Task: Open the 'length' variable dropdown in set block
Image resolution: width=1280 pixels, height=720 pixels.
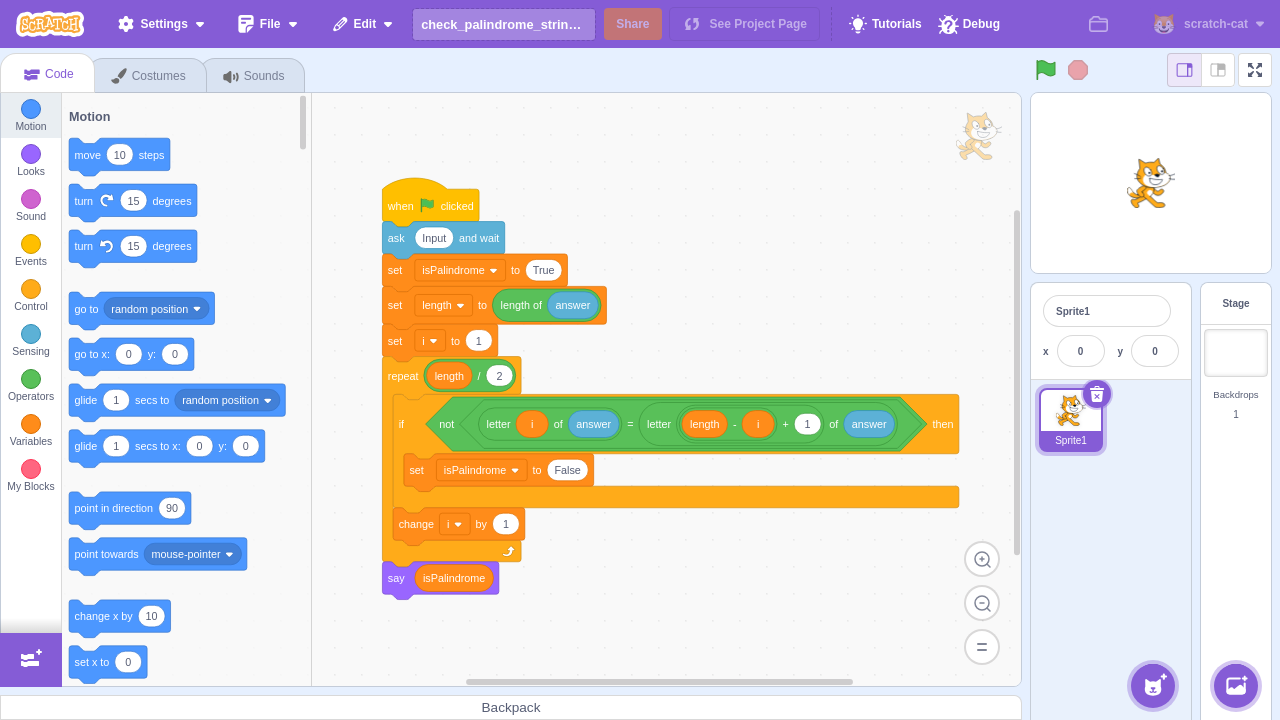Action: pos(444,305)
